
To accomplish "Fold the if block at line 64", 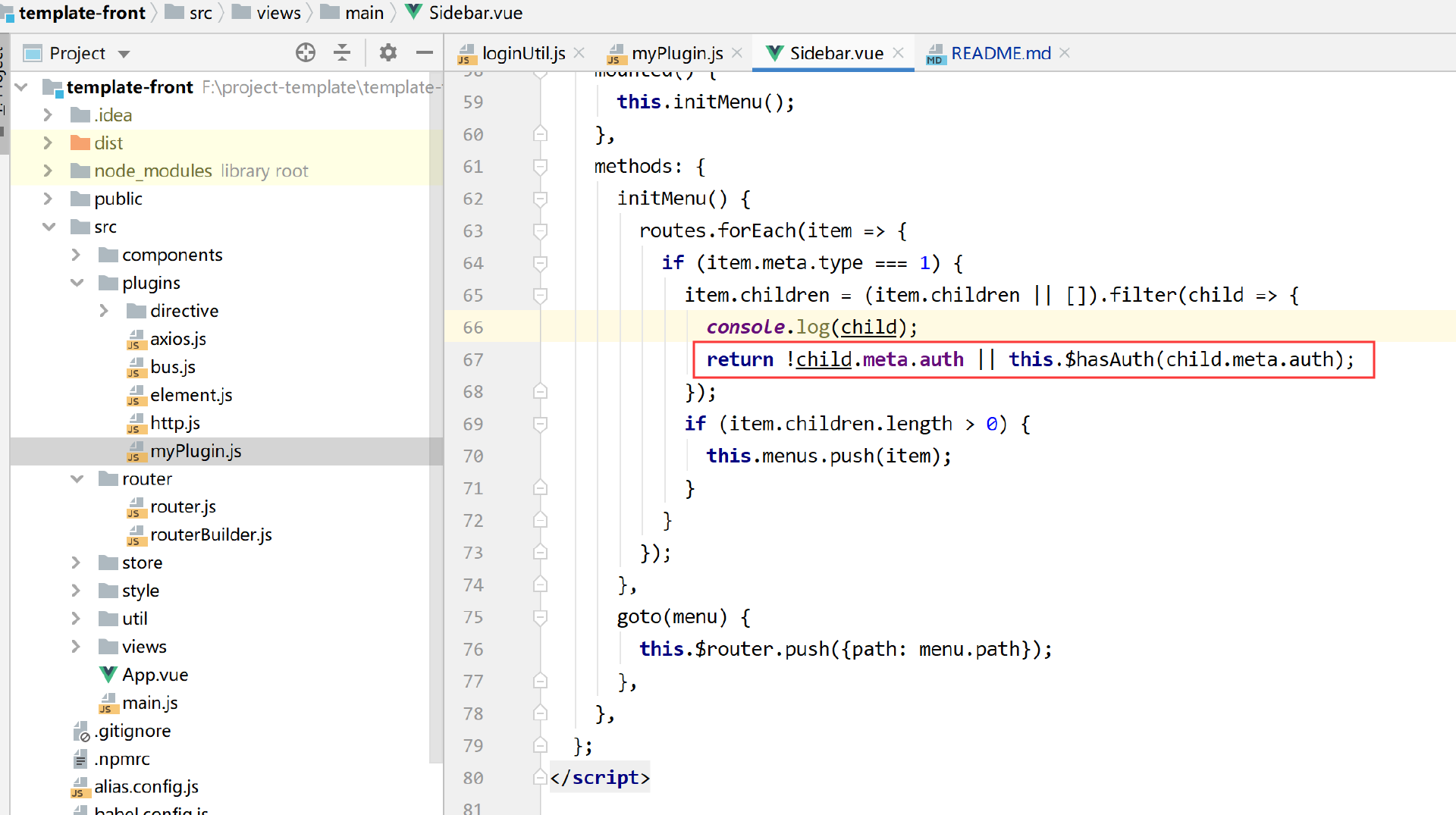I will pos(540,263).
